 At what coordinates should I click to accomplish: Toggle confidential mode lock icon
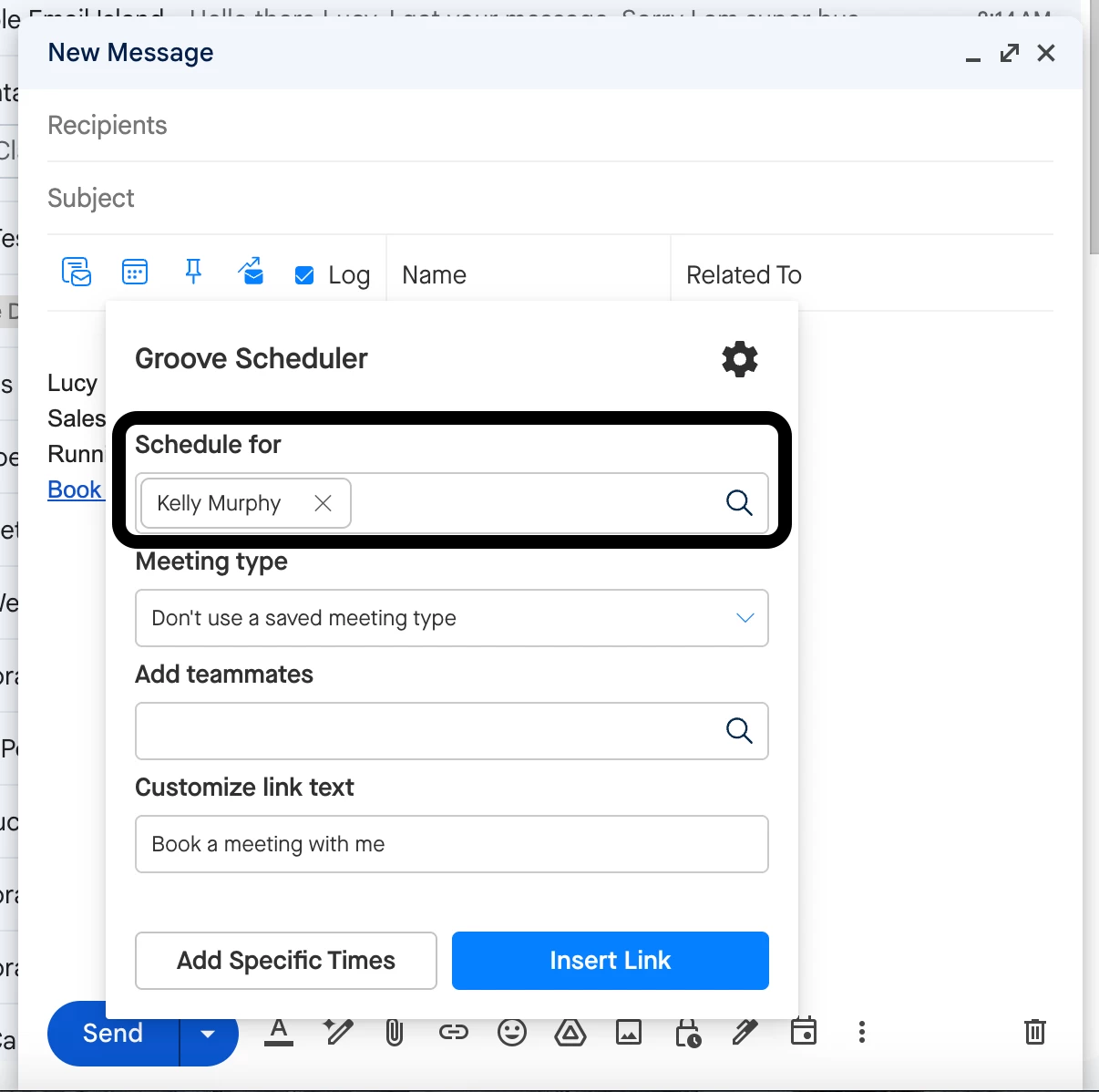pyautogui.click(x=687, y=1033)
